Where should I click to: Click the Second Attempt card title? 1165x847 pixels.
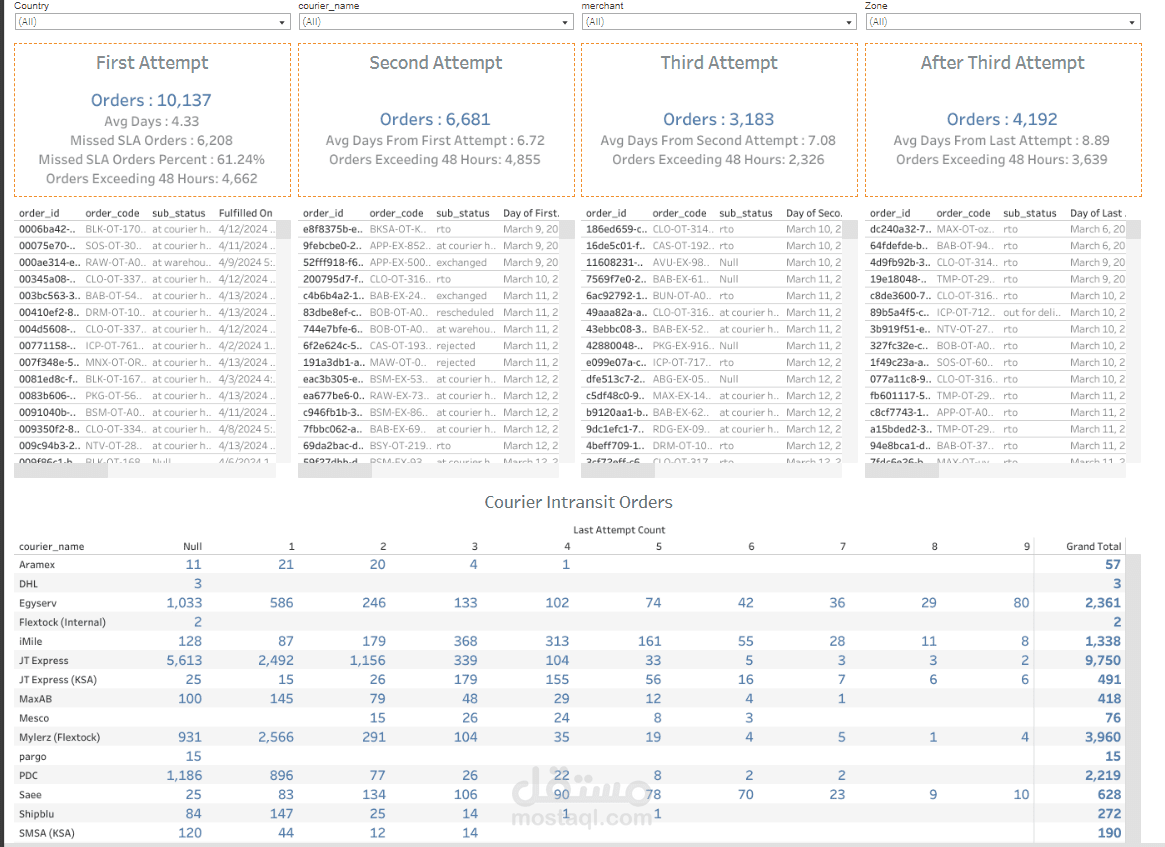(x=436, y=63)
